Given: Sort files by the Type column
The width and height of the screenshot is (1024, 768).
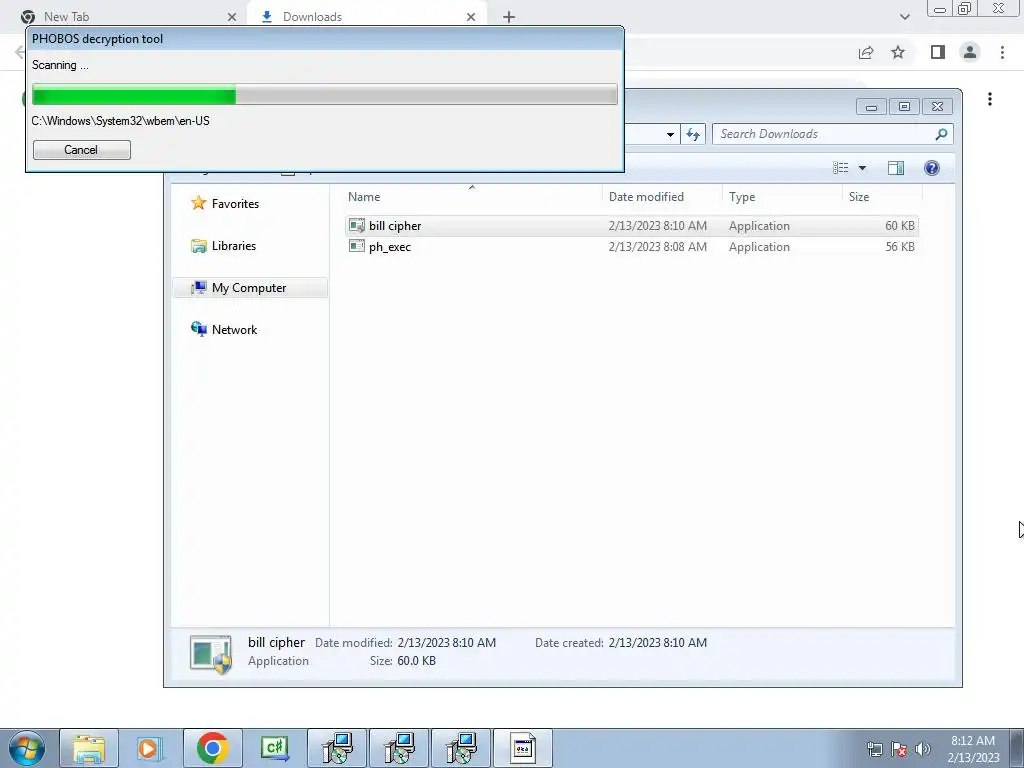Looking at the screenshot, I should click(x=742, y=197).
